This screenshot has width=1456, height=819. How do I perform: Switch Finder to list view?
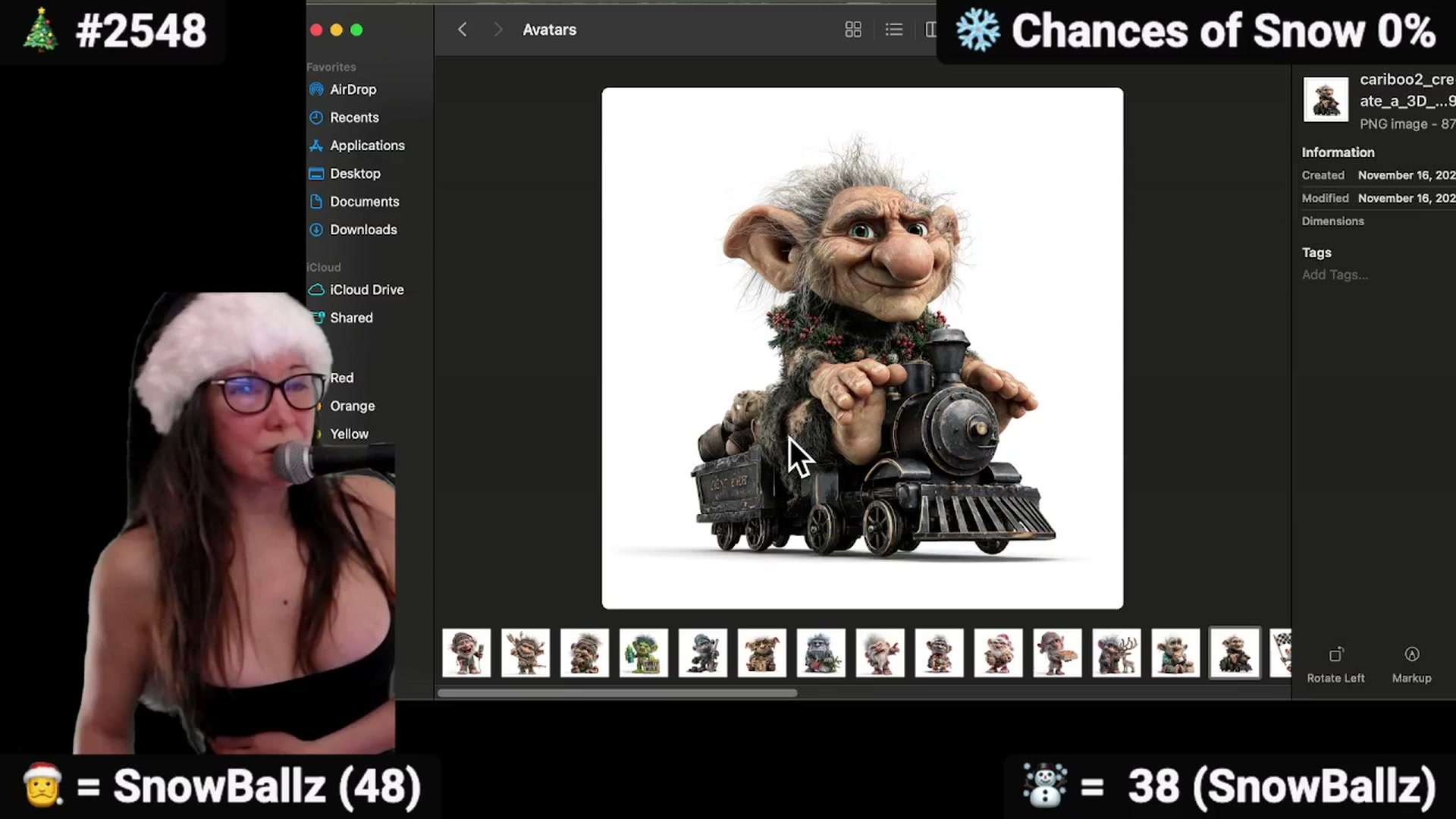point(894,30)
